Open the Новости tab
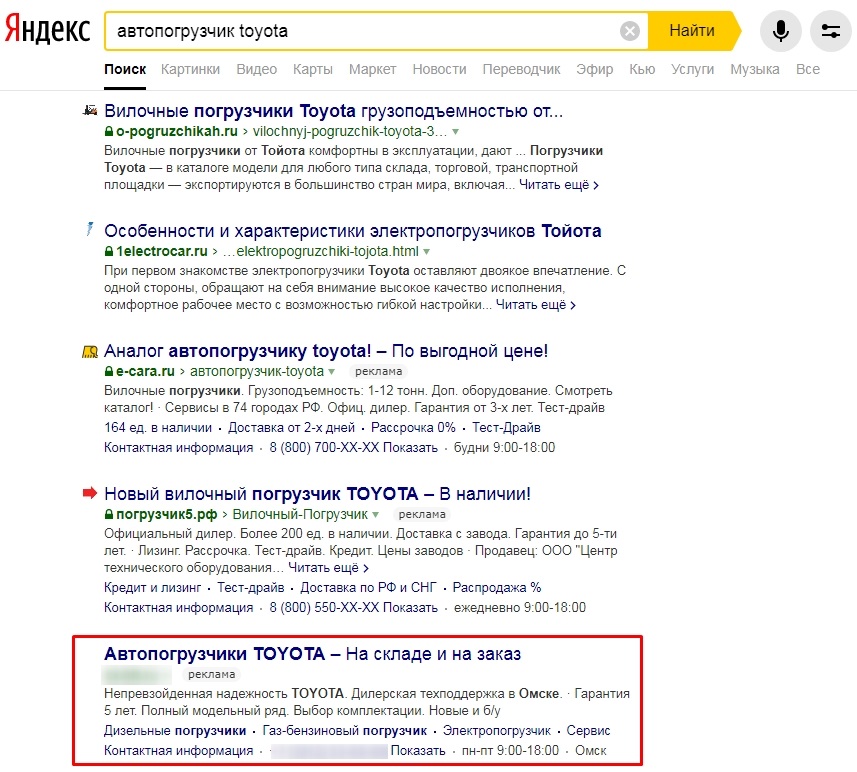 pos(439,69)
